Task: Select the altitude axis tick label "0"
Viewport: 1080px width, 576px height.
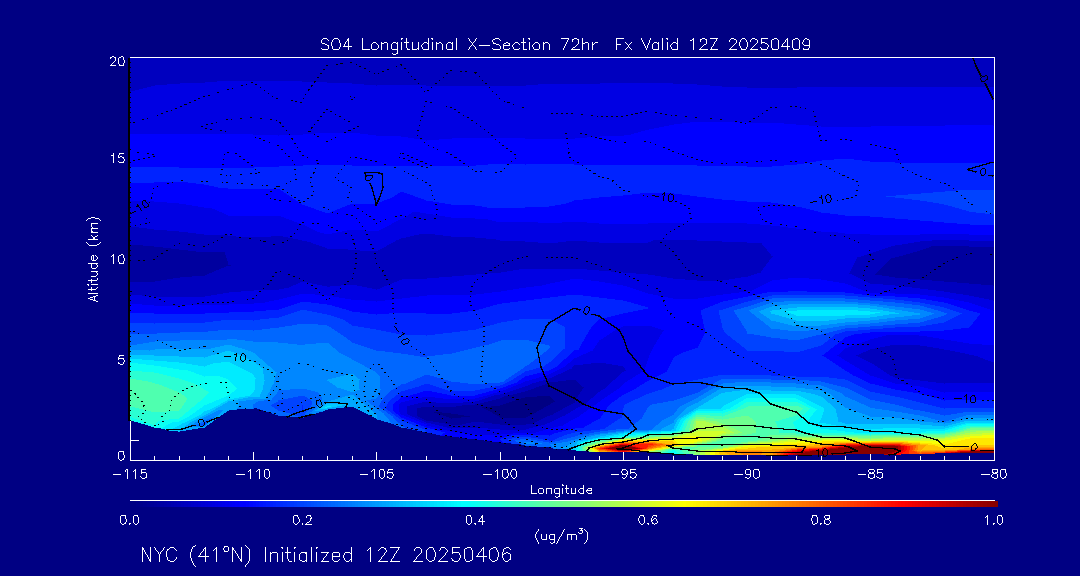Action: (x=121, y=455)
